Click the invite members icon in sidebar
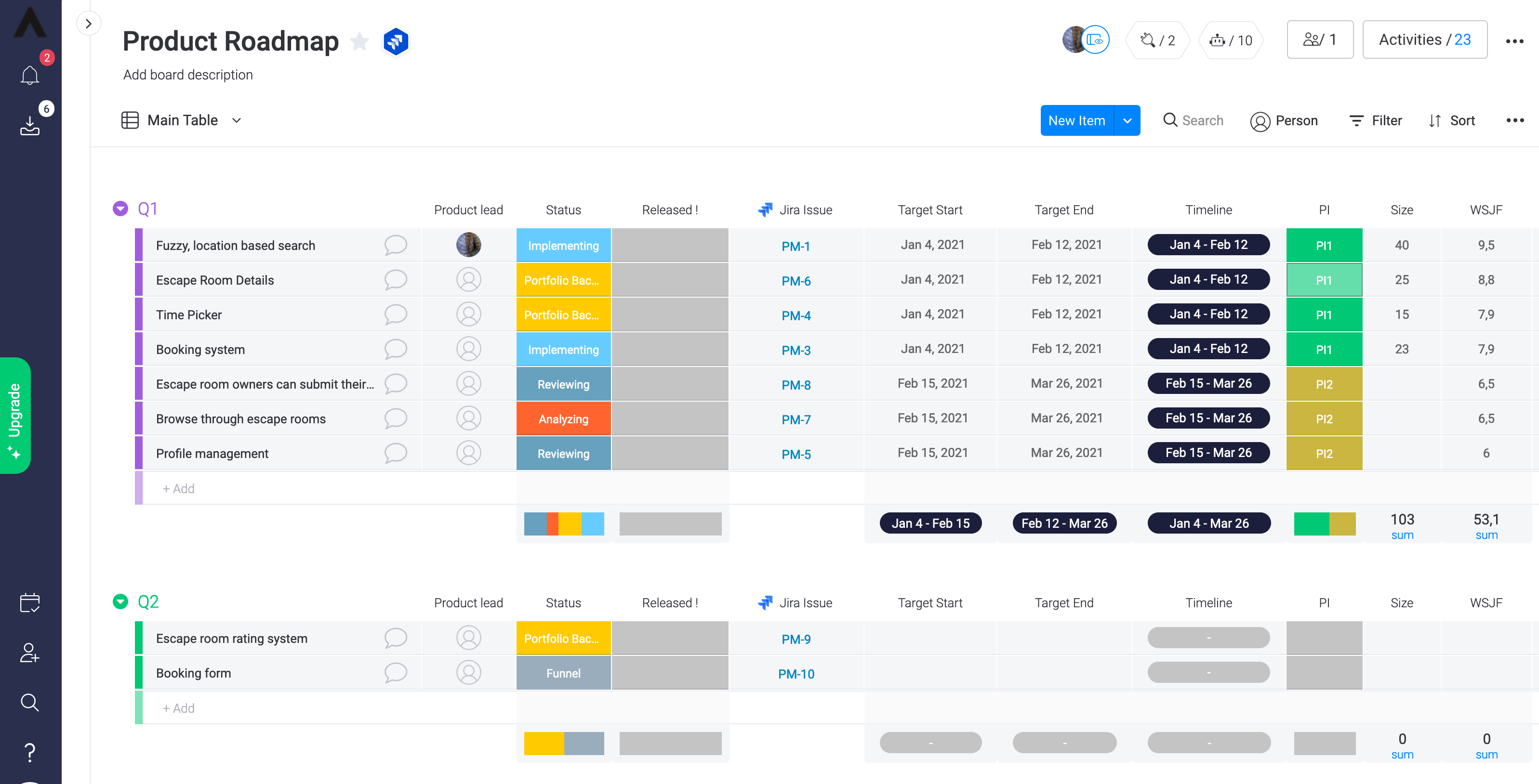 29,652
